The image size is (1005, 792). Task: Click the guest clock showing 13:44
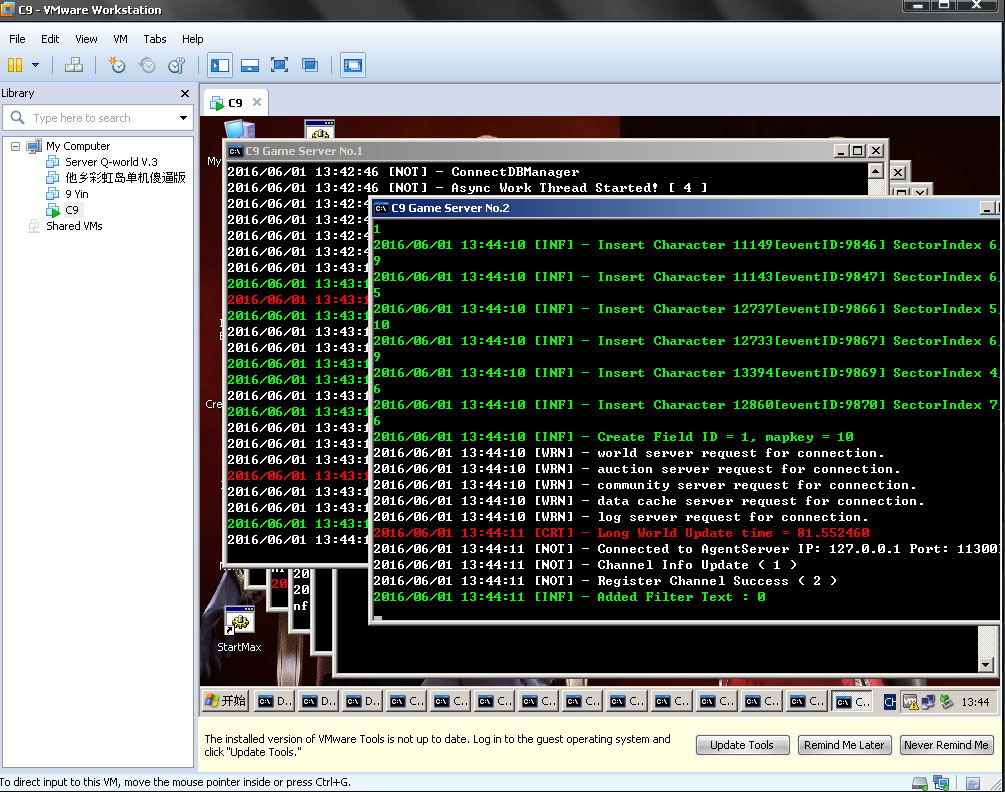tap(975, 702)
